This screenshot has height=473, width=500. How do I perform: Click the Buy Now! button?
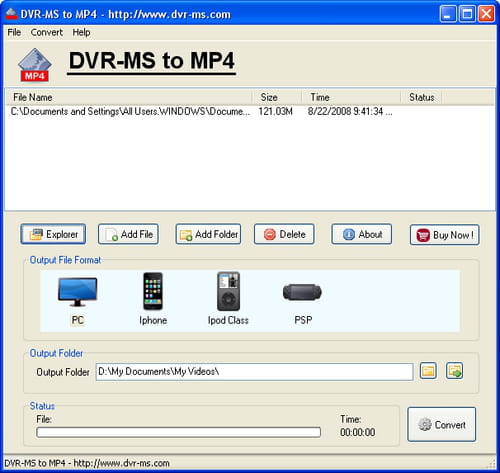click(445, 235)
